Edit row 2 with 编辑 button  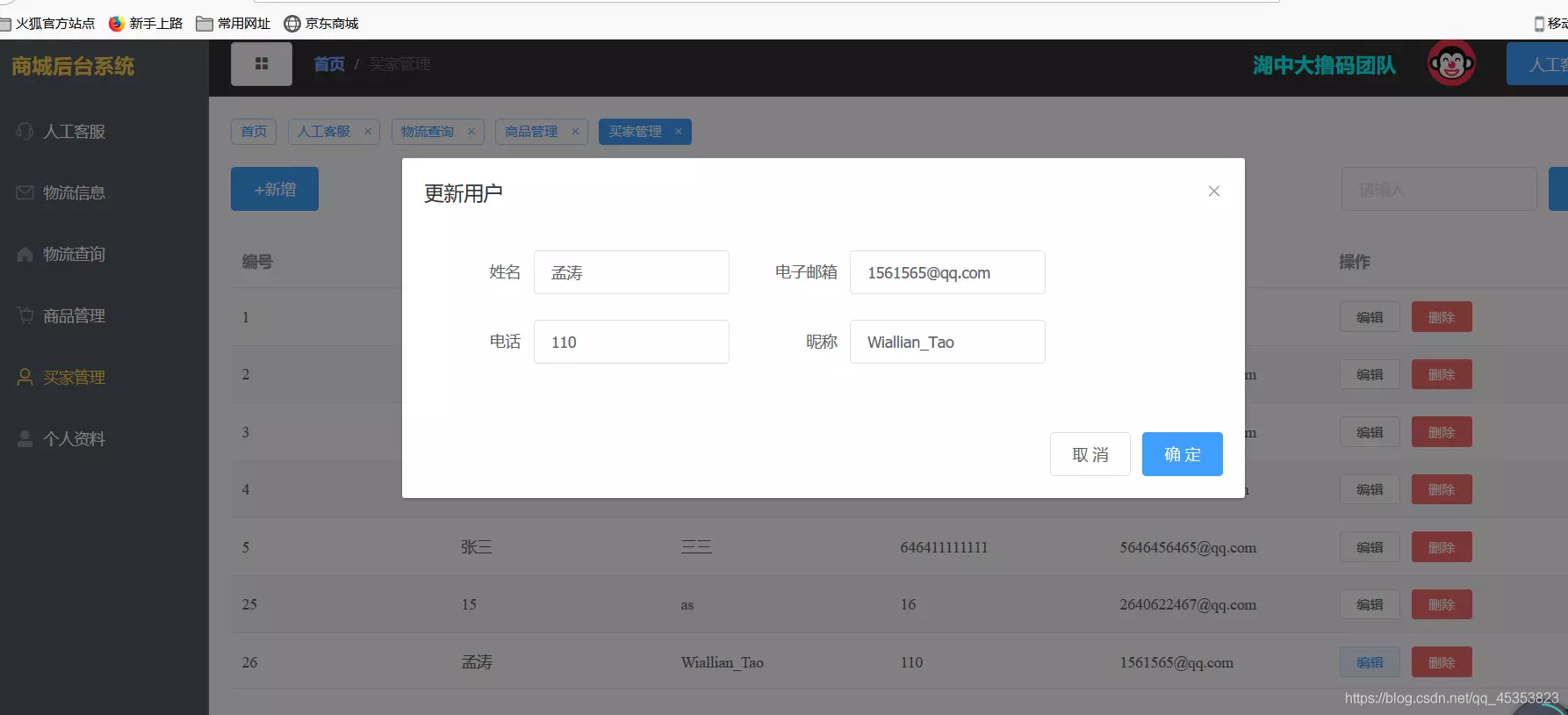click(1370, 374)
